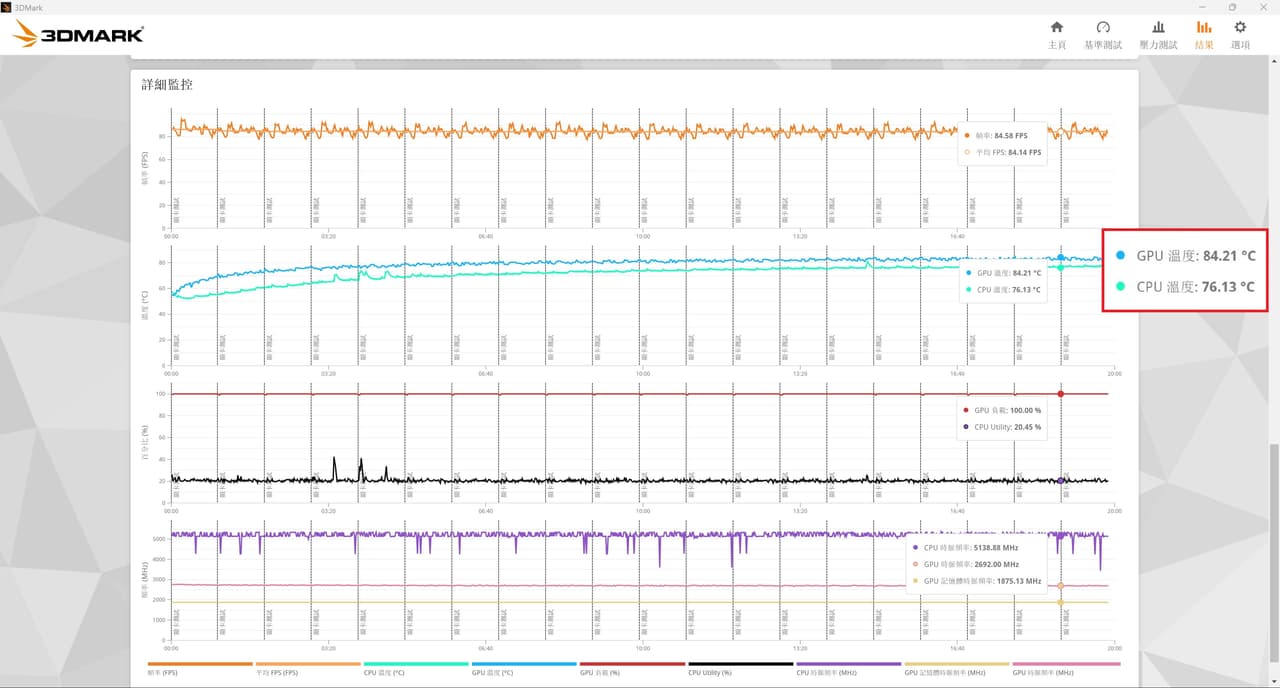1280x688 pixels.
Task: Maximize the 3DMark window
Action: pos(1232,6)
